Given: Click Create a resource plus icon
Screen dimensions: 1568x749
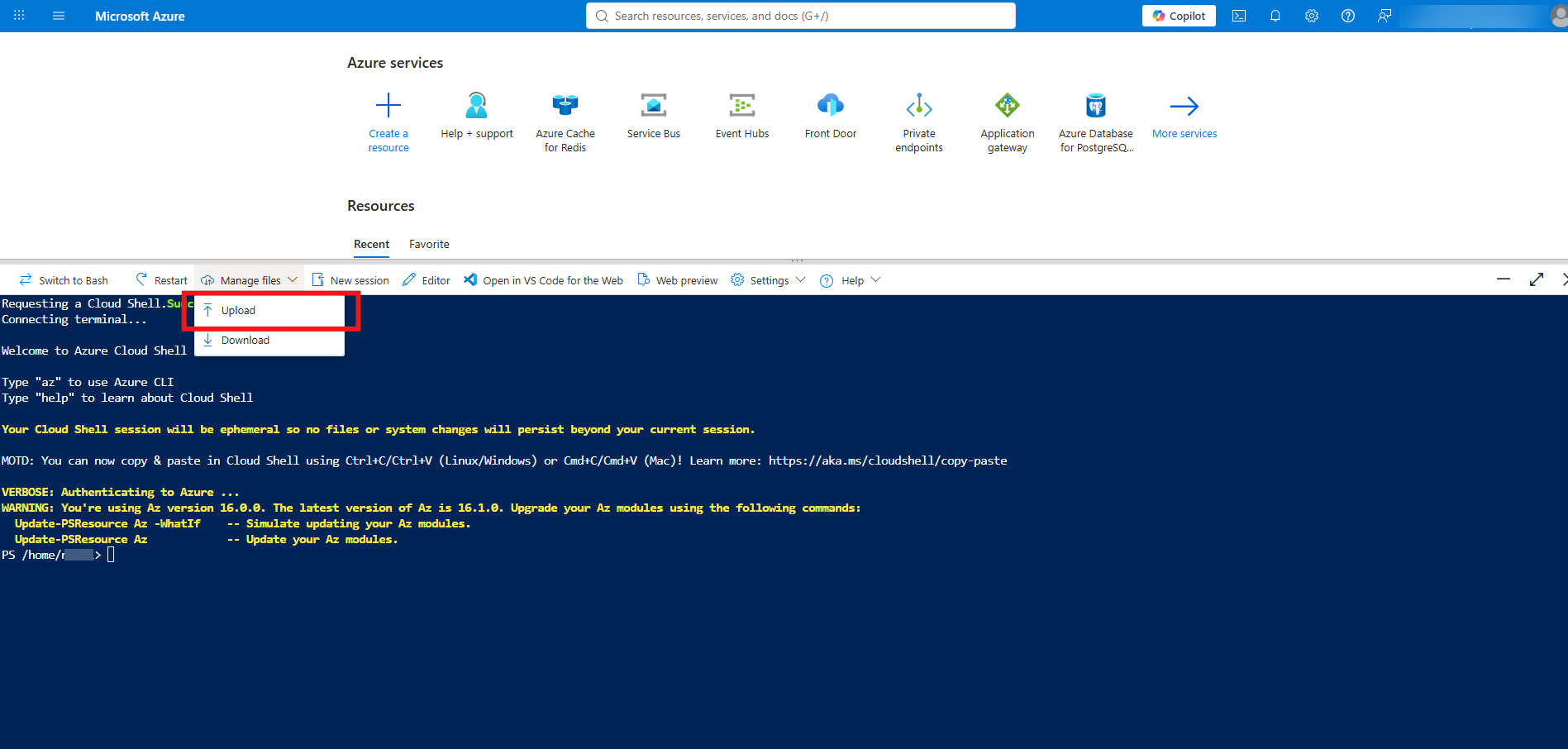Looking at the screenshot, I should pos(388,105).
